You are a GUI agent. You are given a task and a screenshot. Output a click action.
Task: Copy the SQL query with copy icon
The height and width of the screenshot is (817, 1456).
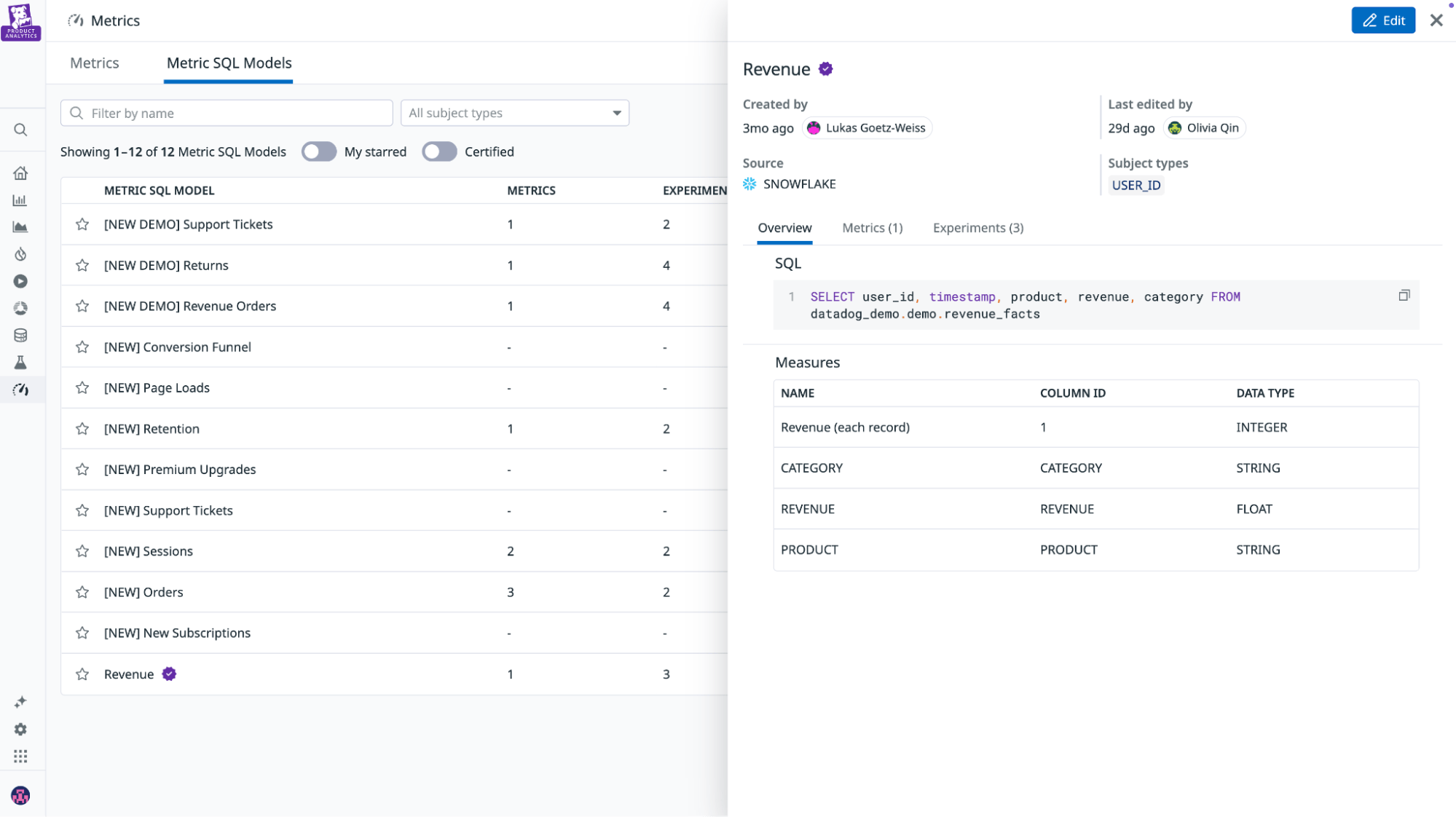click(x=1404, y=296)
